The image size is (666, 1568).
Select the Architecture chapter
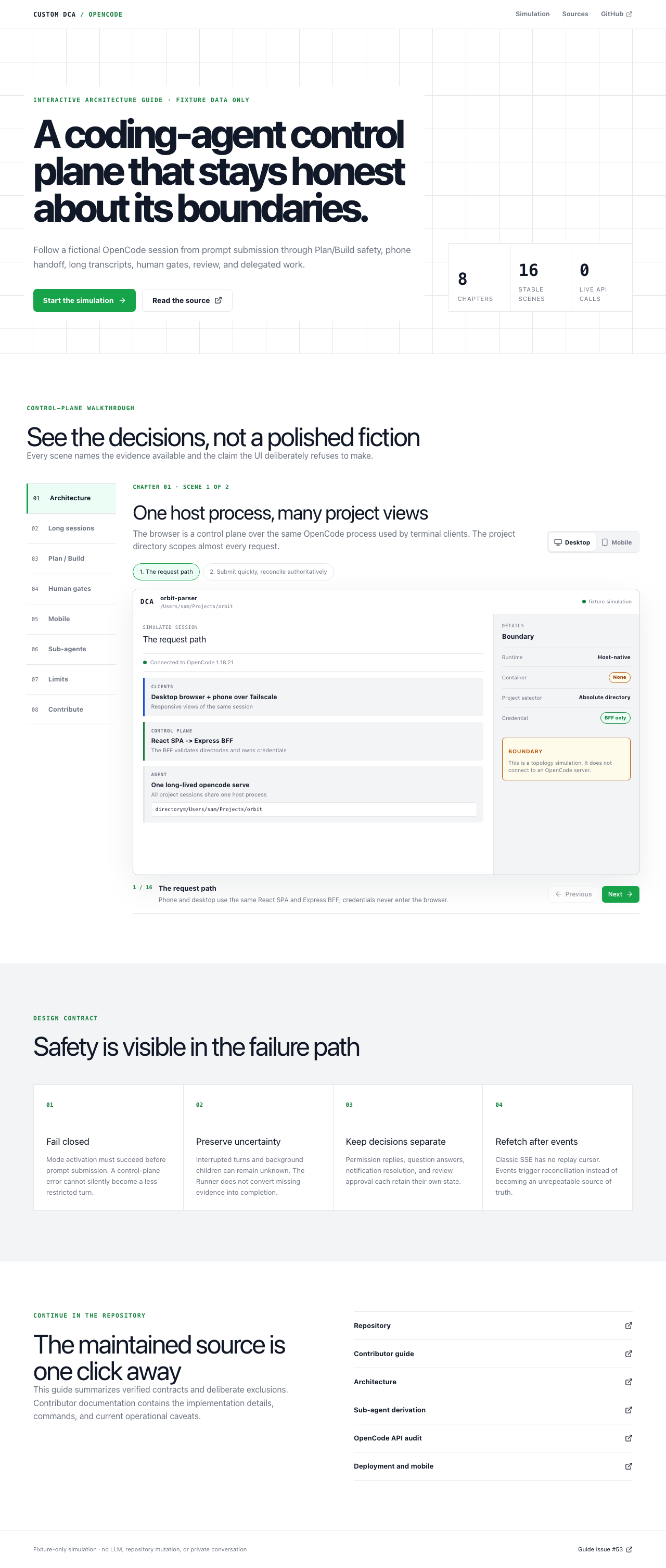click(x=71, y=498)
